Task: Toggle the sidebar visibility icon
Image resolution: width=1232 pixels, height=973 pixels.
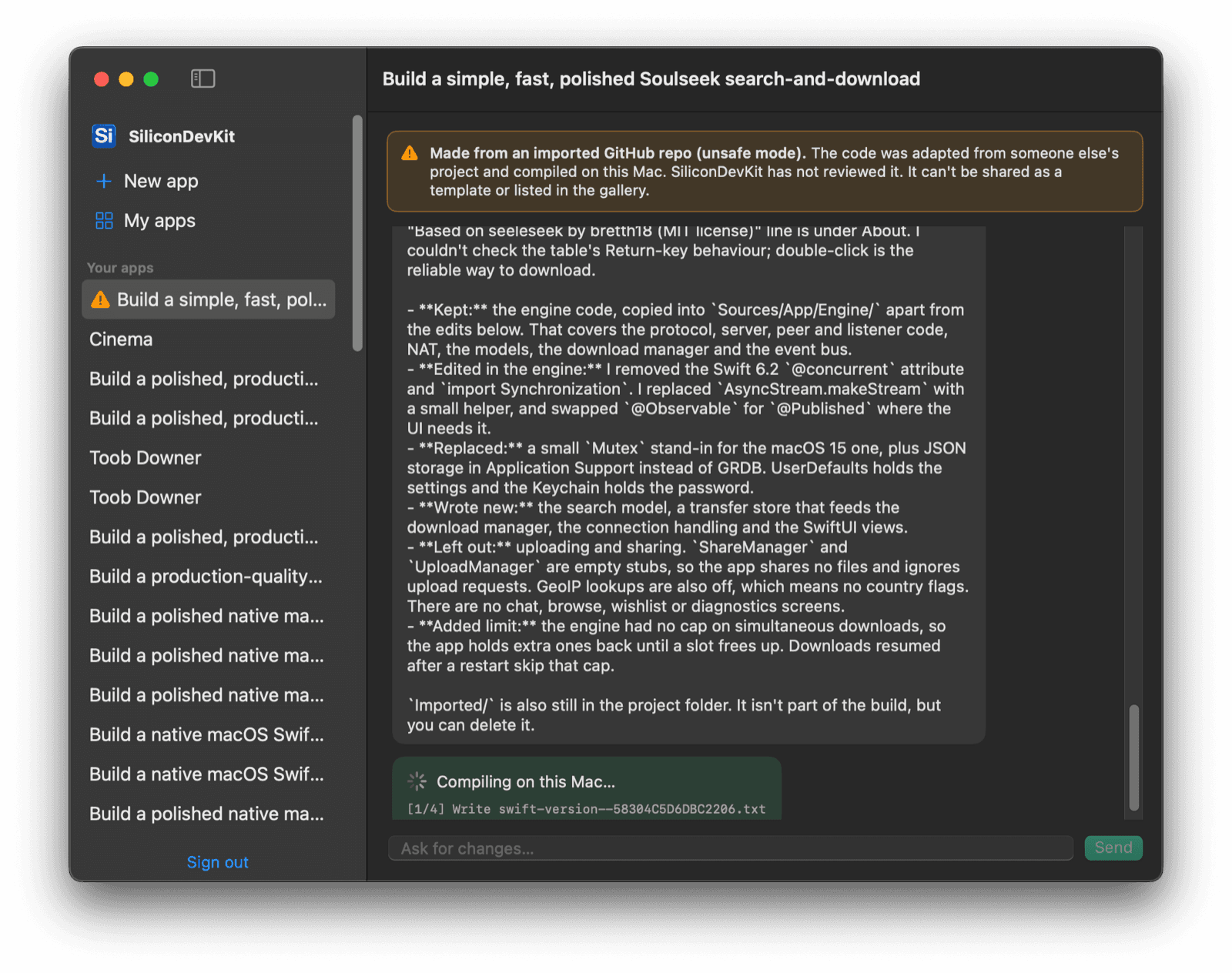Action: coord(203,79)
